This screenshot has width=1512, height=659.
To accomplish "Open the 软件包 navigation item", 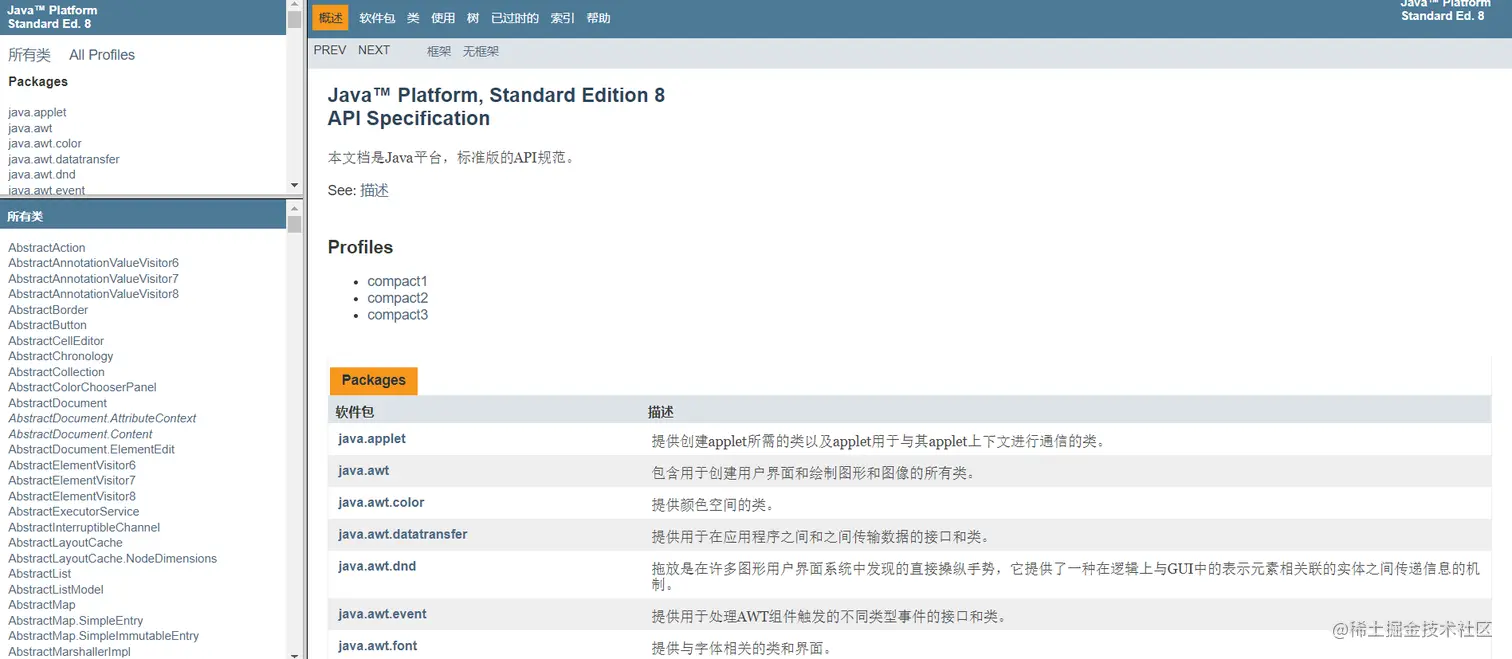I will (x=377, y=18).
